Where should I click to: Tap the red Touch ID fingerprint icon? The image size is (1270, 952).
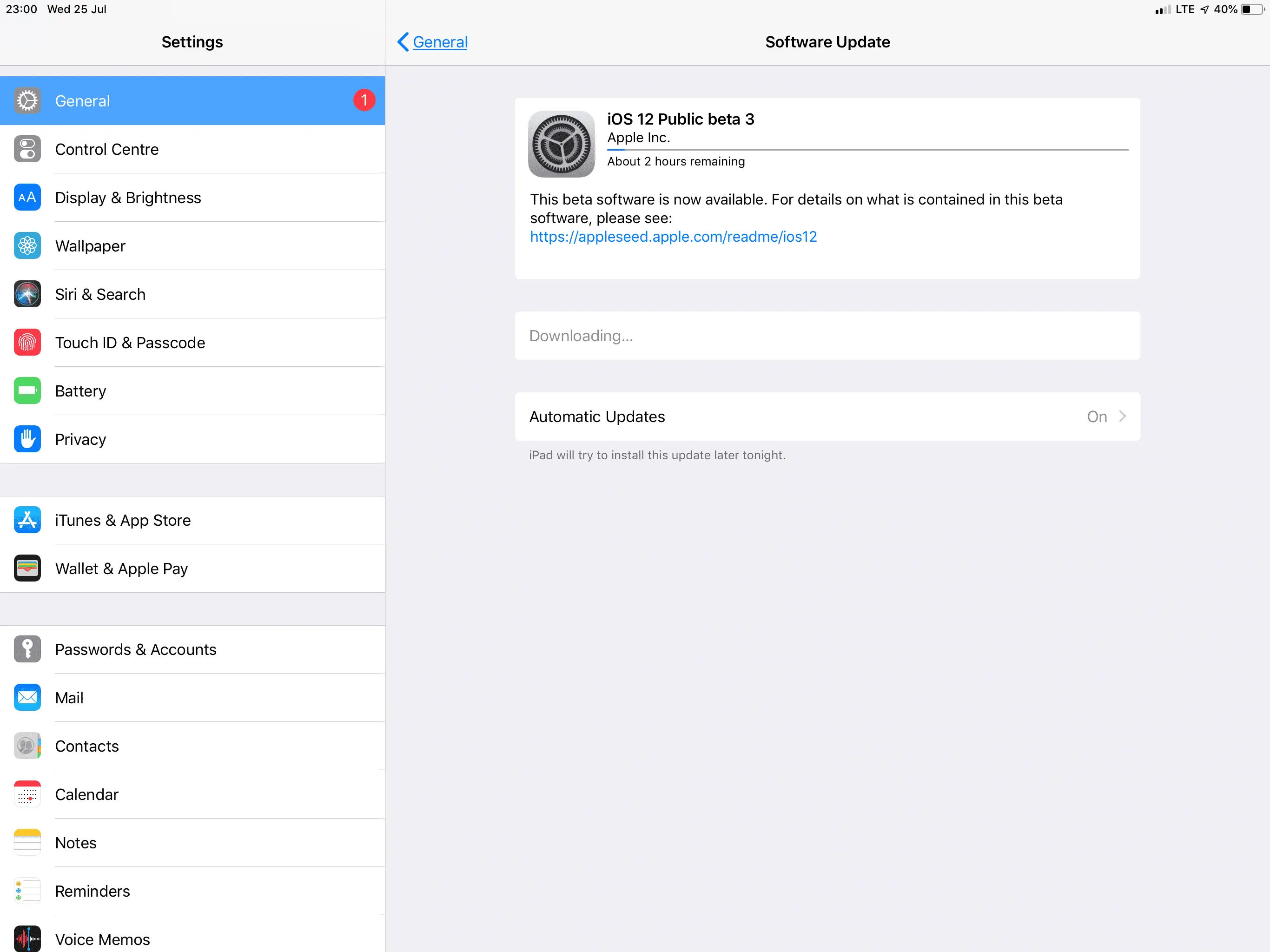click(27, 343)
